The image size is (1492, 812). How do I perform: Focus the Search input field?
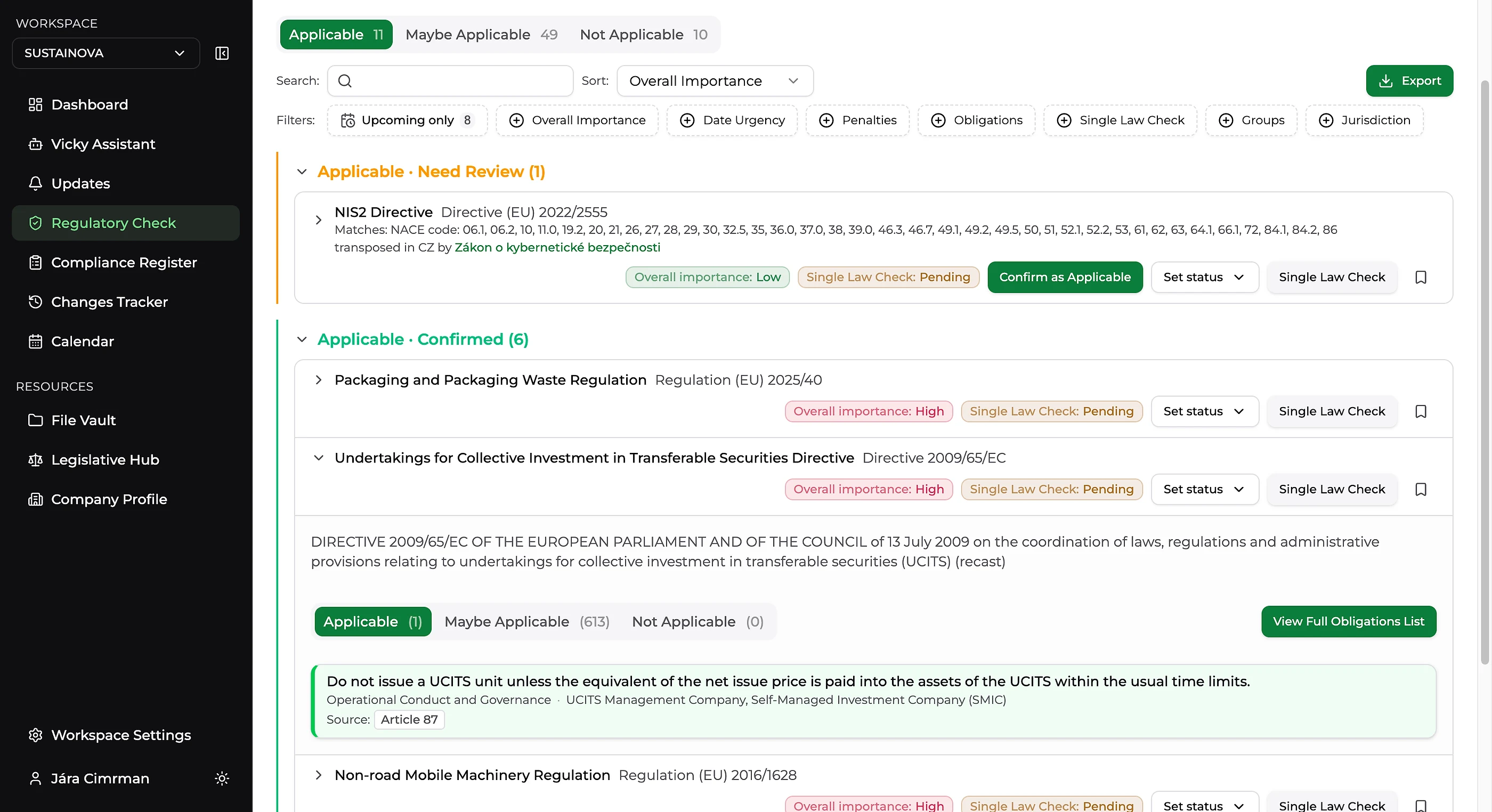point(450,81)
